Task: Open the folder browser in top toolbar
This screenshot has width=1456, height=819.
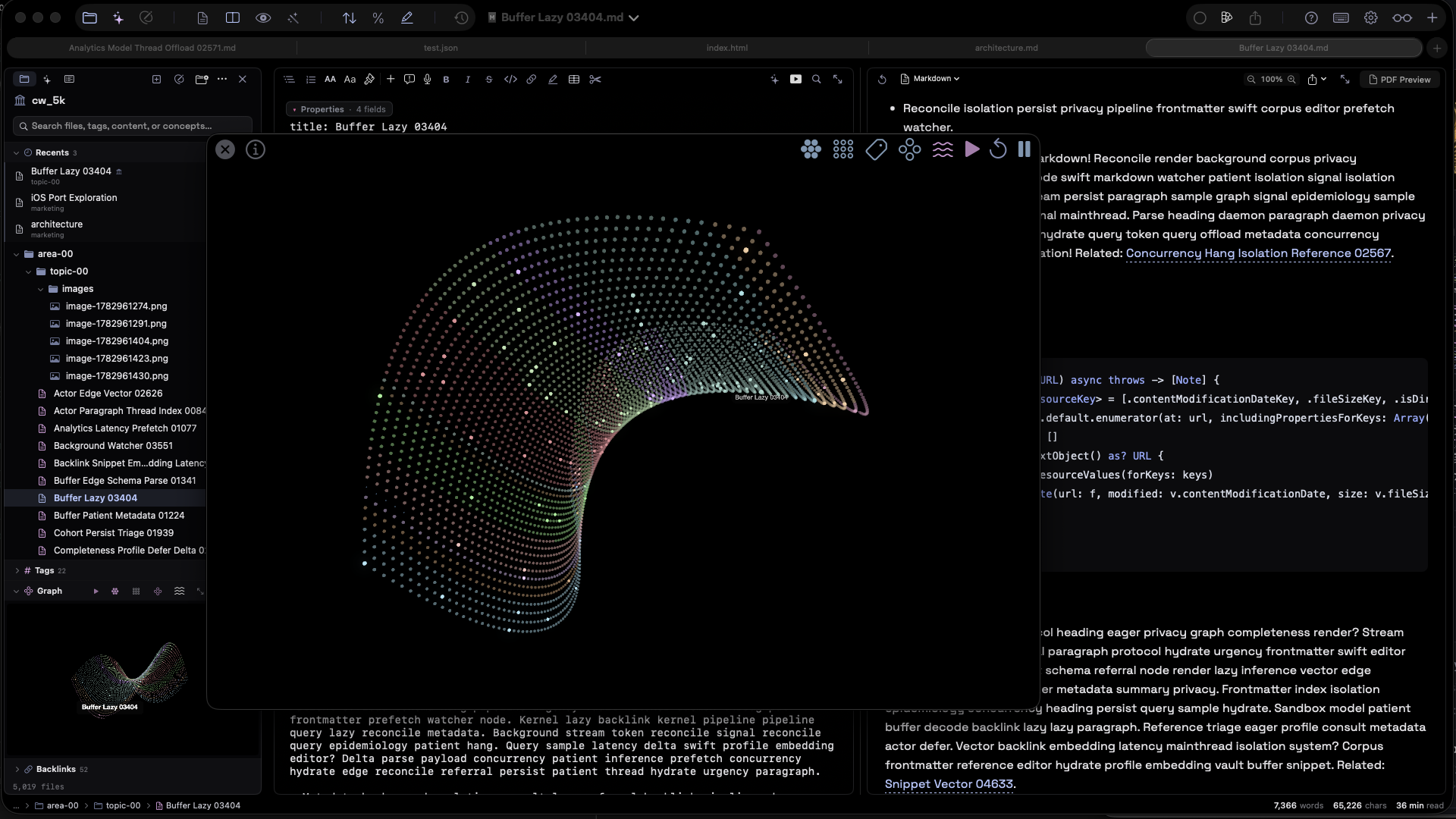Action: 89,17
